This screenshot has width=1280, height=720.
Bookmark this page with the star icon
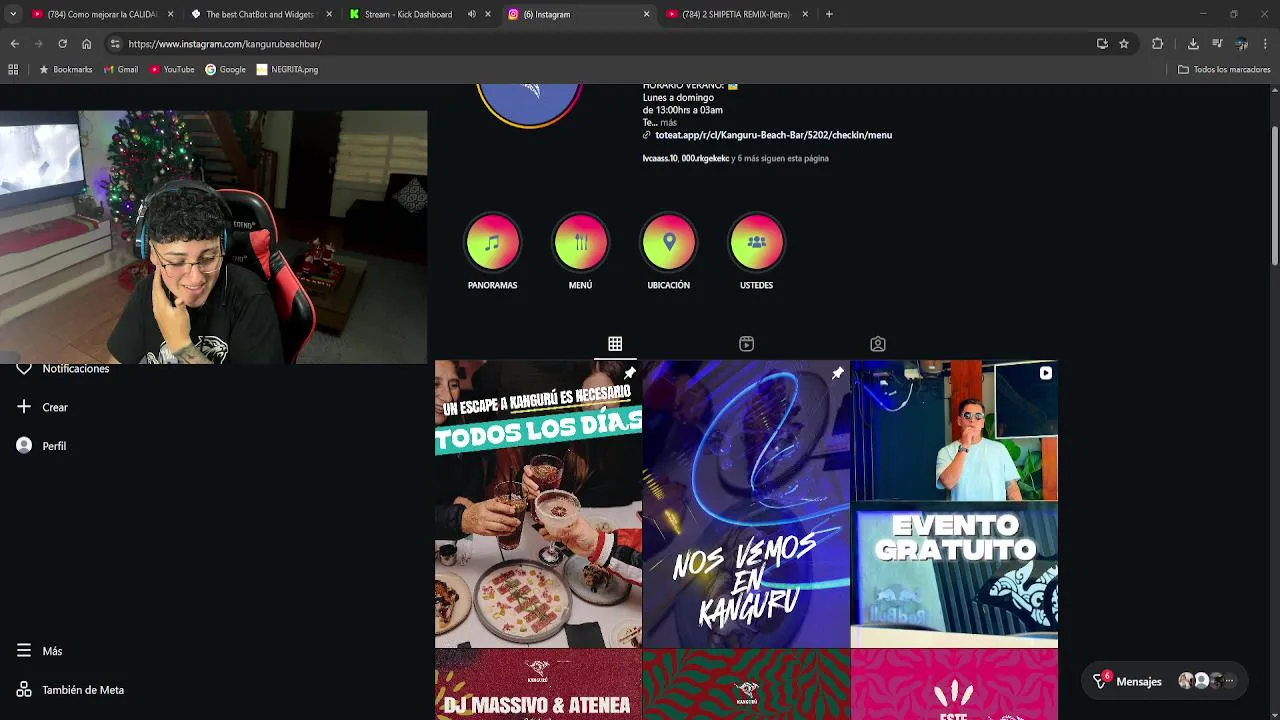(1124, 44)
